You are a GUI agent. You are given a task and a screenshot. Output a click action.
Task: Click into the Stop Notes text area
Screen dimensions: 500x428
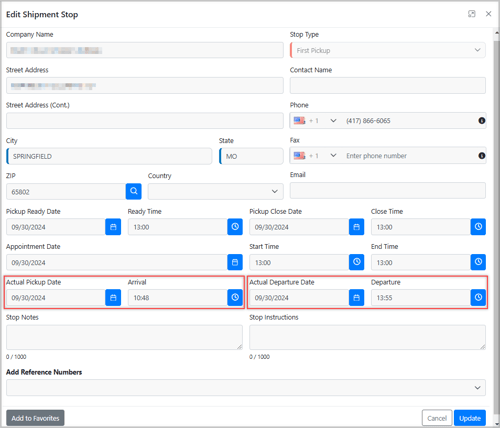pyautogui.click(x=124, y=337)
